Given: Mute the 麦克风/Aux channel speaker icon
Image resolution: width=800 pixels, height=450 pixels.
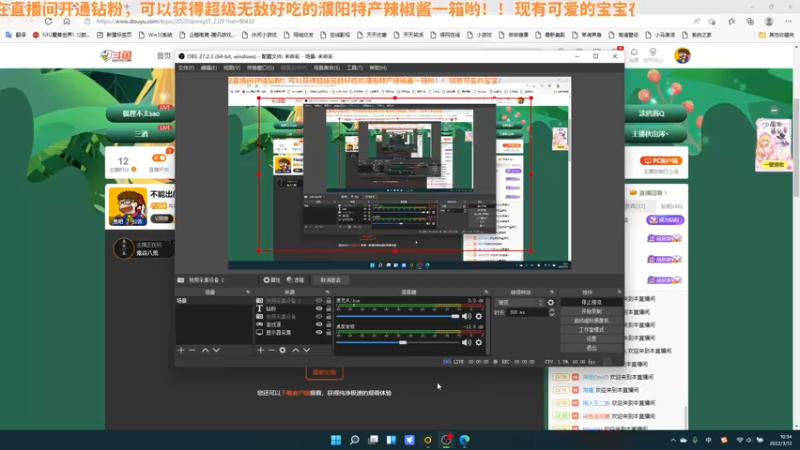Looking at the screenshot, I should (466, 316).
